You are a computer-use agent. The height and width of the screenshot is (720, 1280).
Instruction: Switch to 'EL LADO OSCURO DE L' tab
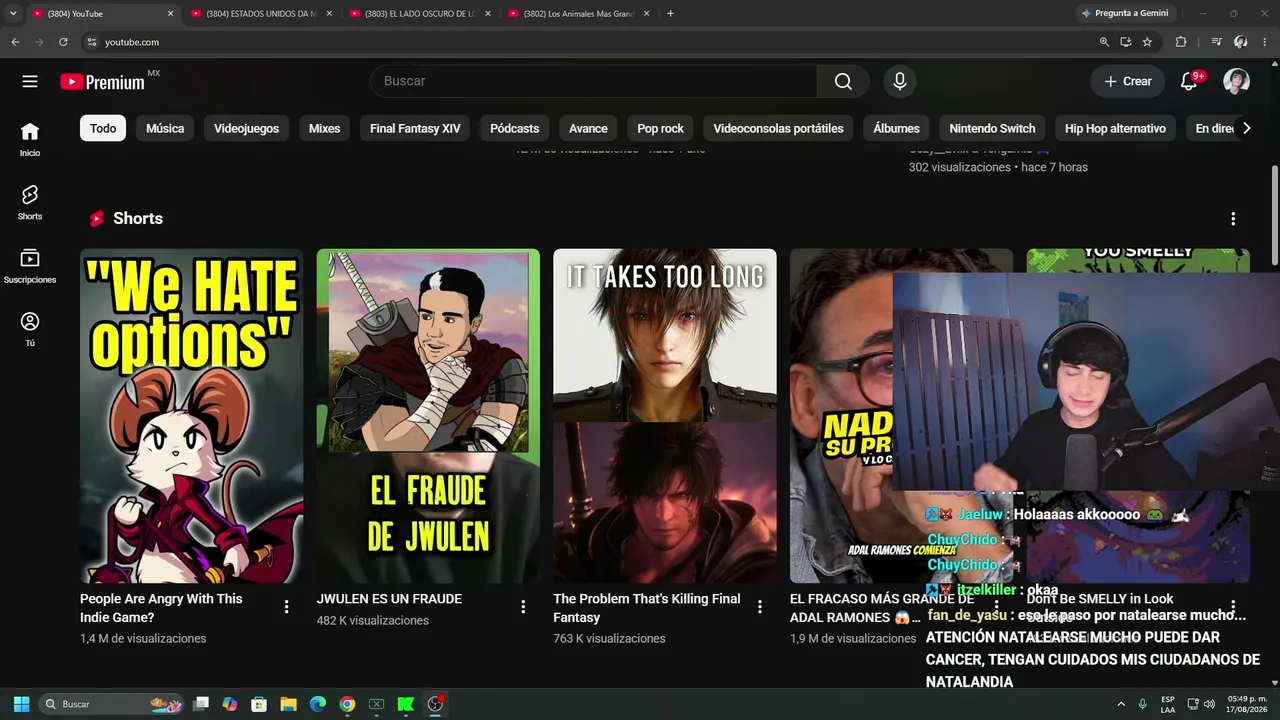[x=421, y=13]
